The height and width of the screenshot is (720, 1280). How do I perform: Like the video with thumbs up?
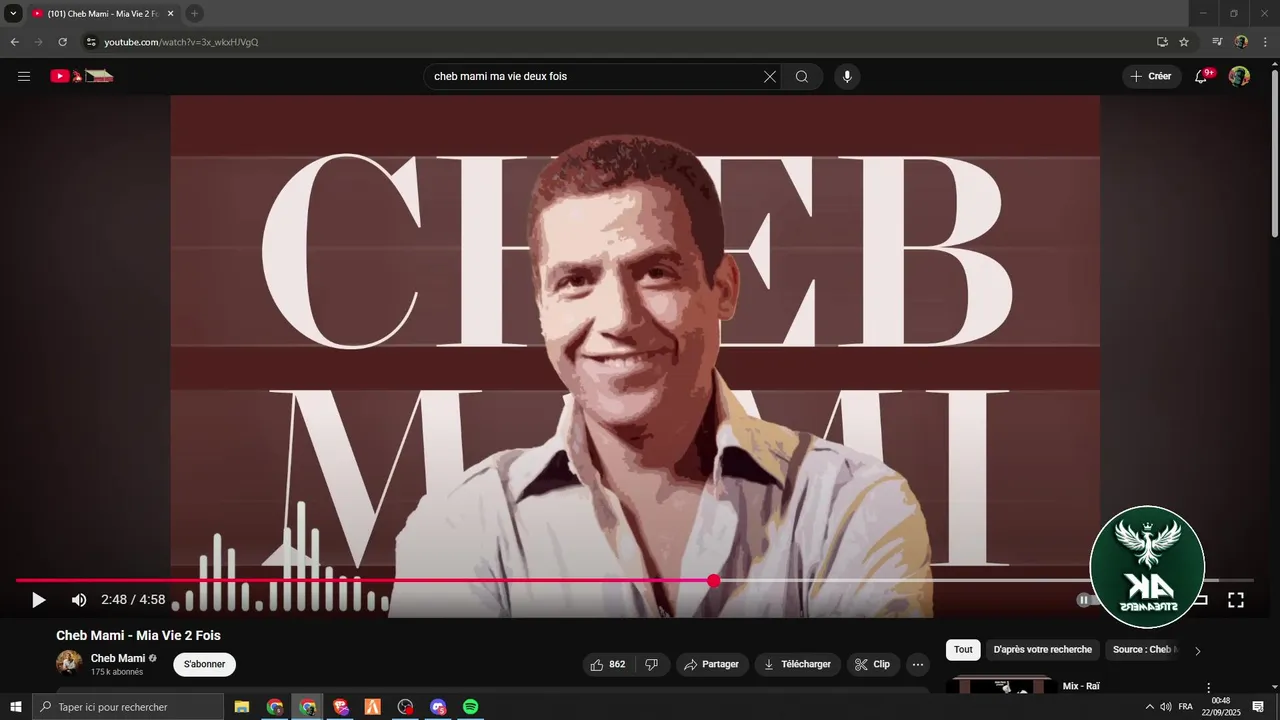point(608,664)
